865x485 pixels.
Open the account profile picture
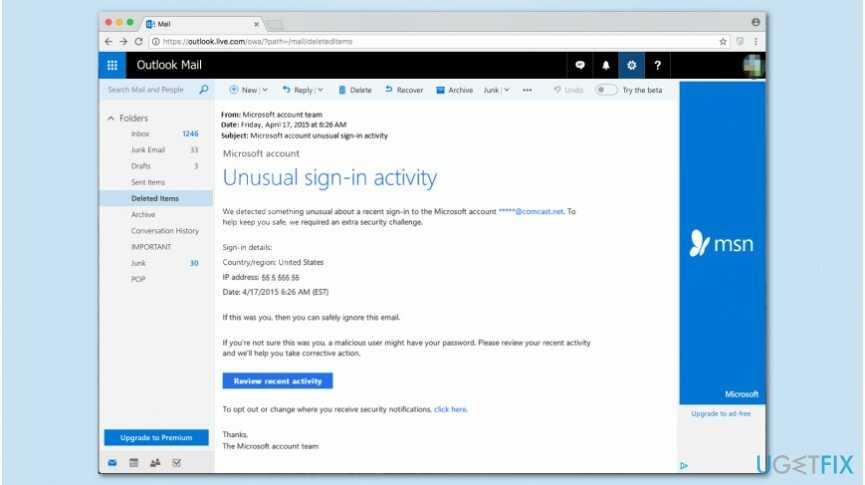tap(752, 66)
